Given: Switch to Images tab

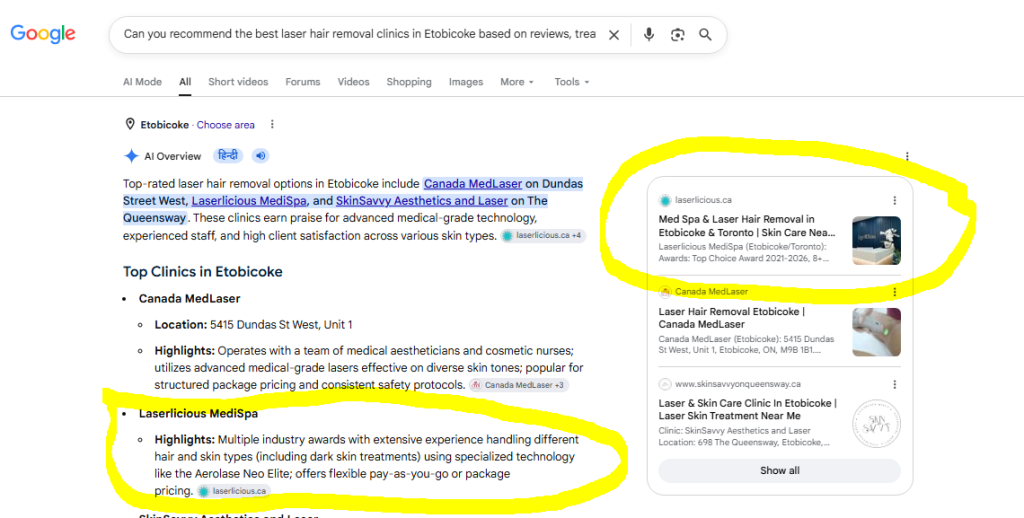Looking at the screenshot, I should click(x=466, y=82).
